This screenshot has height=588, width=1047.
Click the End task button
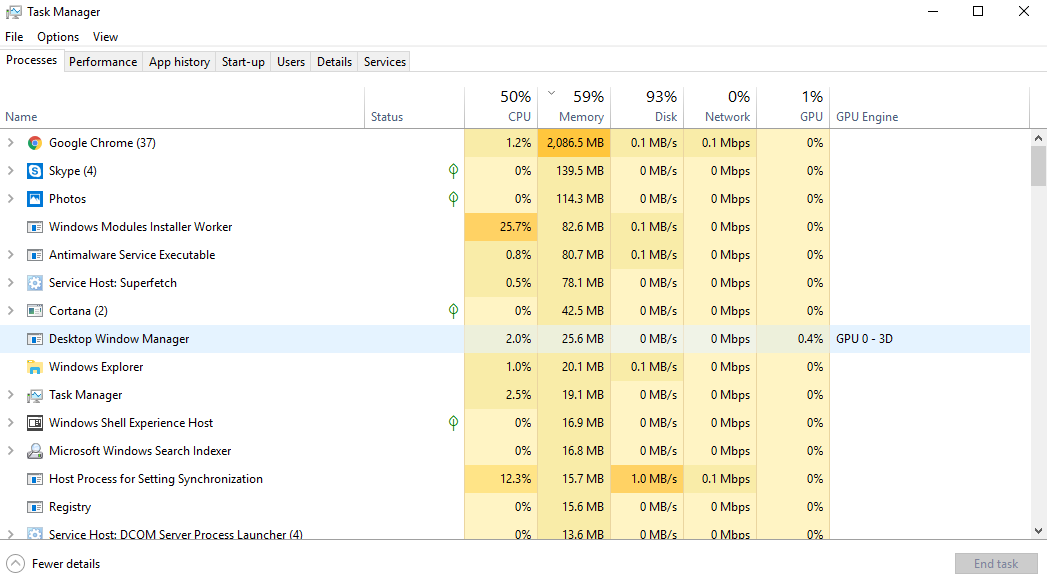(995, 564)
